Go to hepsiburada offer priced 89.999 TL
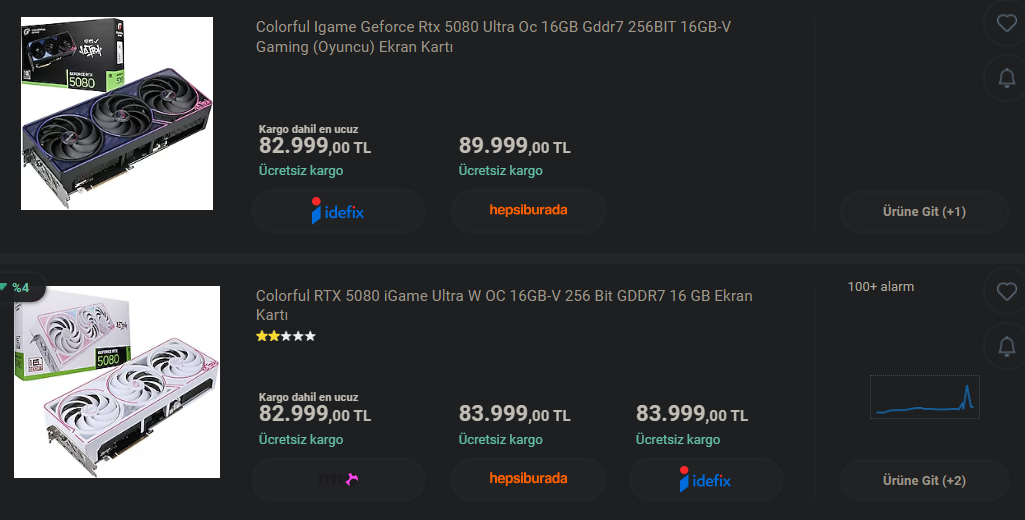This screenshot has width=1025, height=520. click(x=528, y=211)
